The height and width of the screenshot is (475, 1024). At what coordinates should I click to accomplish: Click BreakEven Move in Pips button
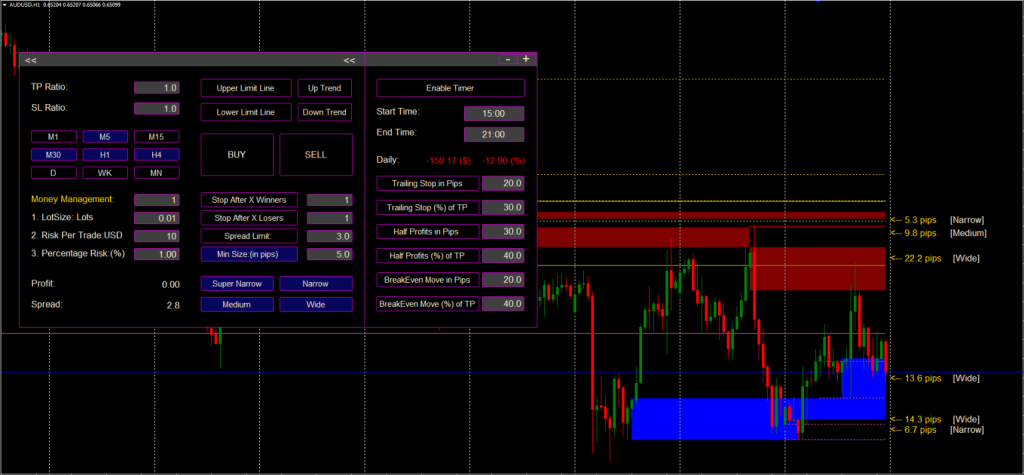[x=427, y=279]
